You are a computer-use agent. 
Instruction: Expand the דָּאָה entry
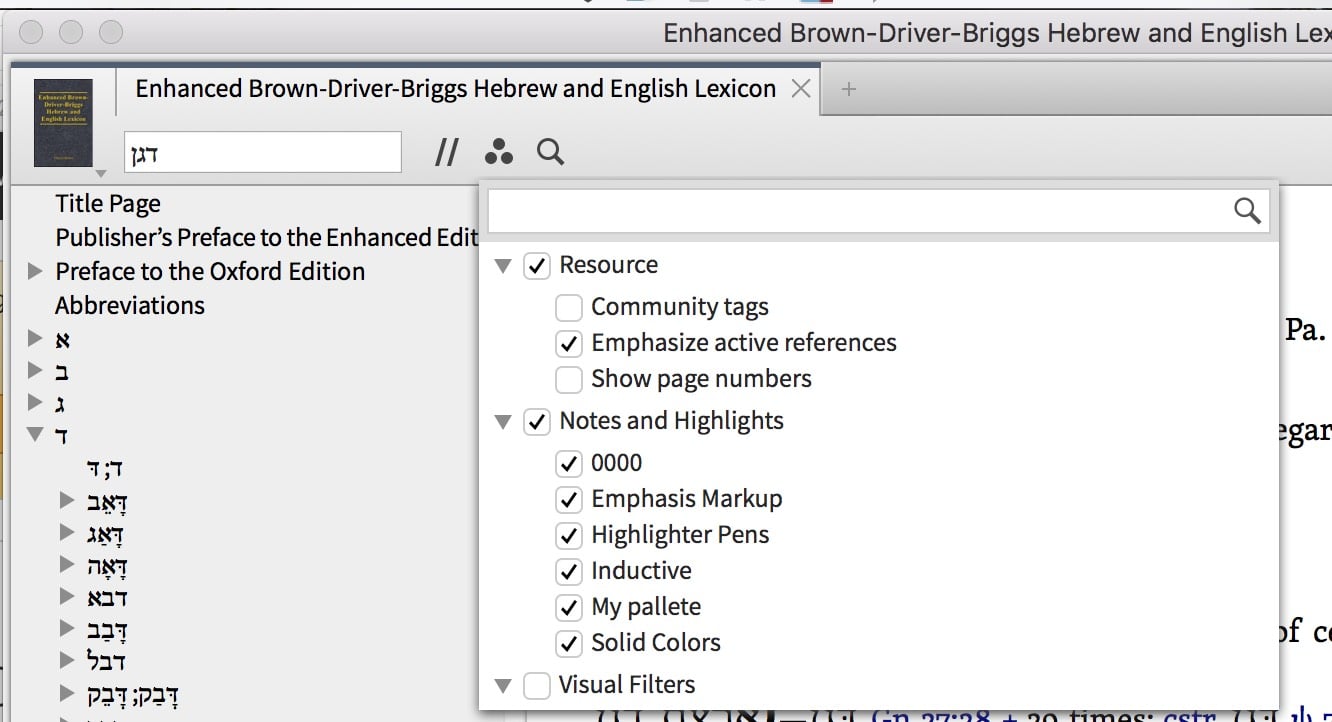coord(67,564)
